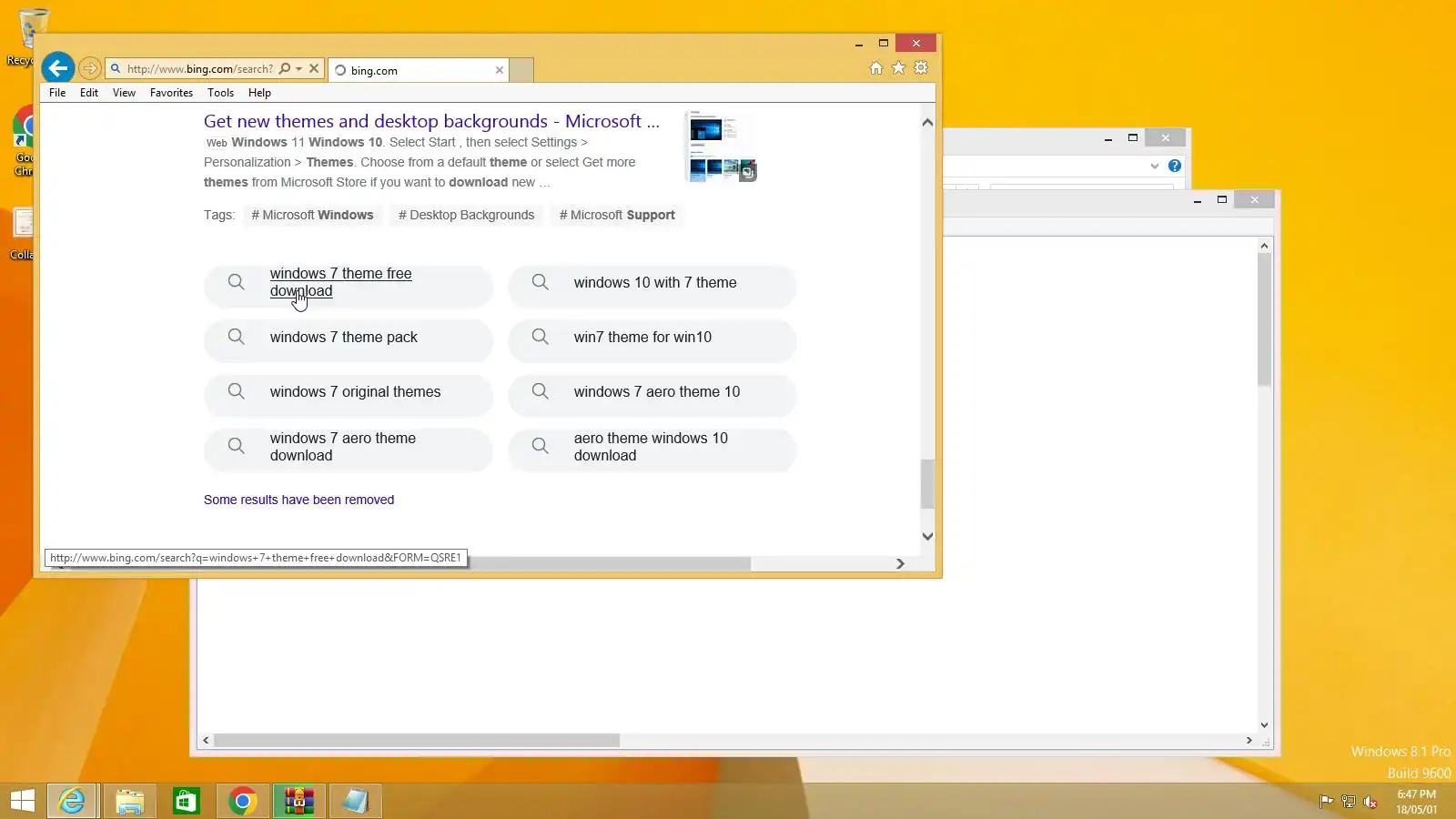1456x819 pixels.
Task: Open File Explorer from the taskbar
Action: 129,801
